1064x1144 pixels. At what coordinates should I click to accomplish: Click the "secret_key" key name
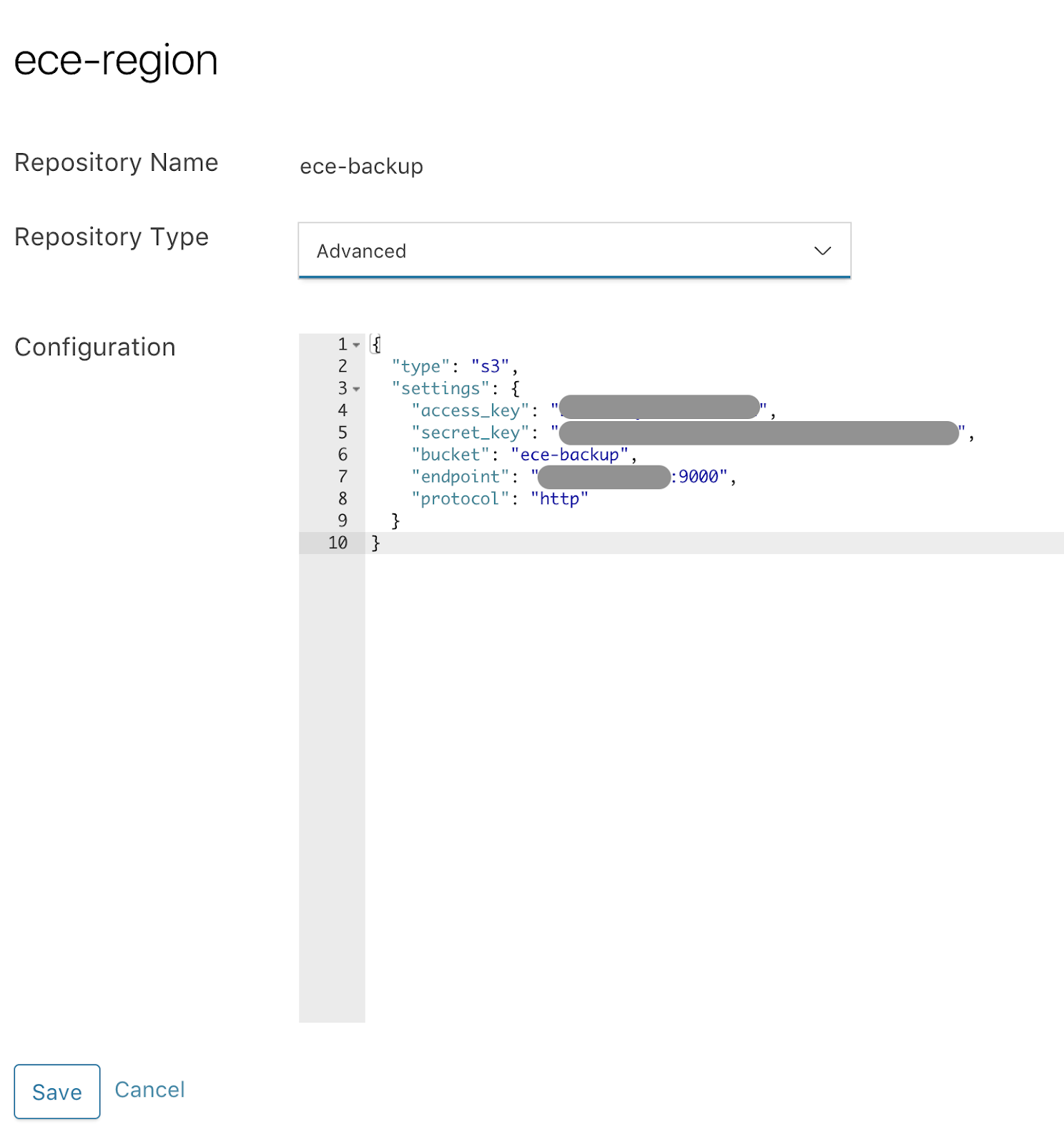pos(470,433)
